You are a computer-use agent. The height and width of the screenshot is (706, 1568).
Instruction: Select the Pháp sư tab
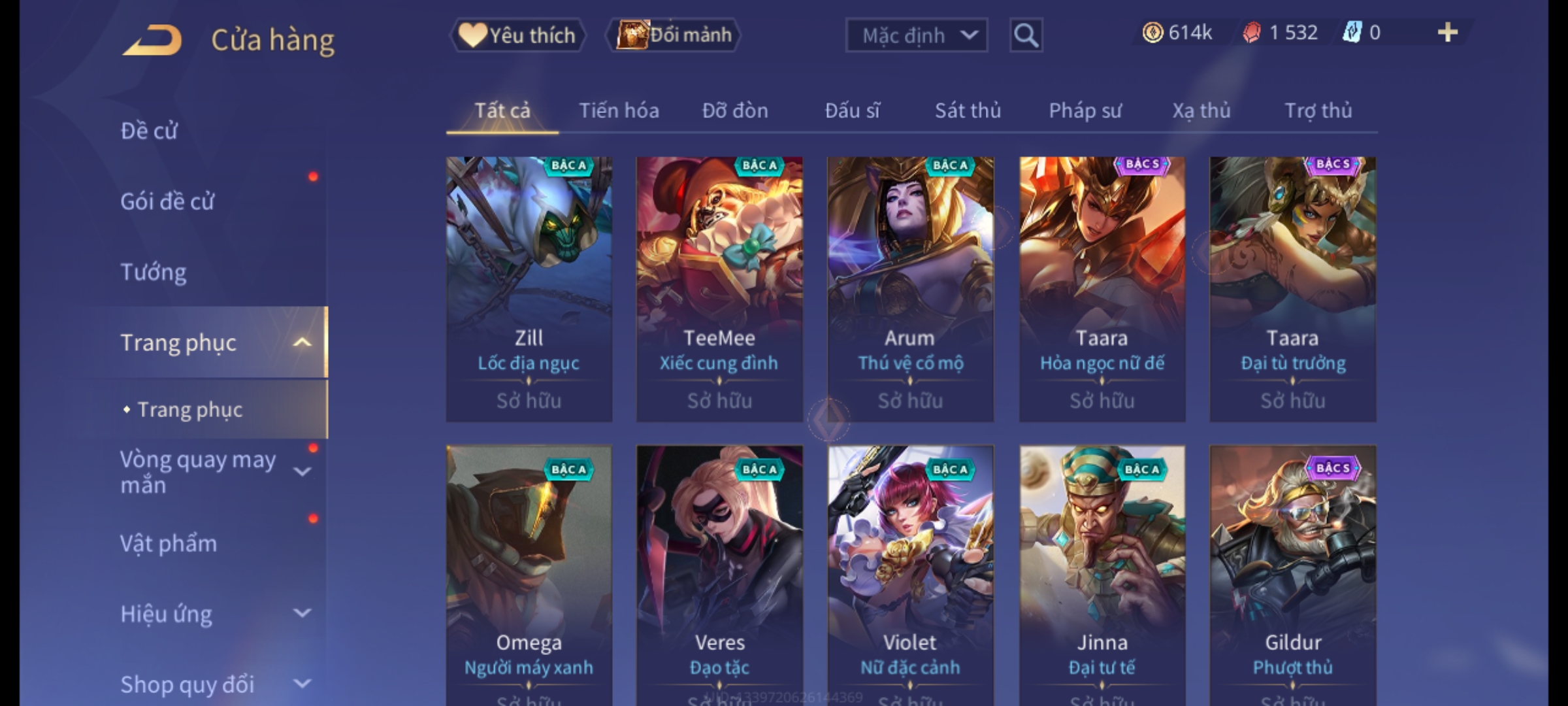(x=1085, y=110)
